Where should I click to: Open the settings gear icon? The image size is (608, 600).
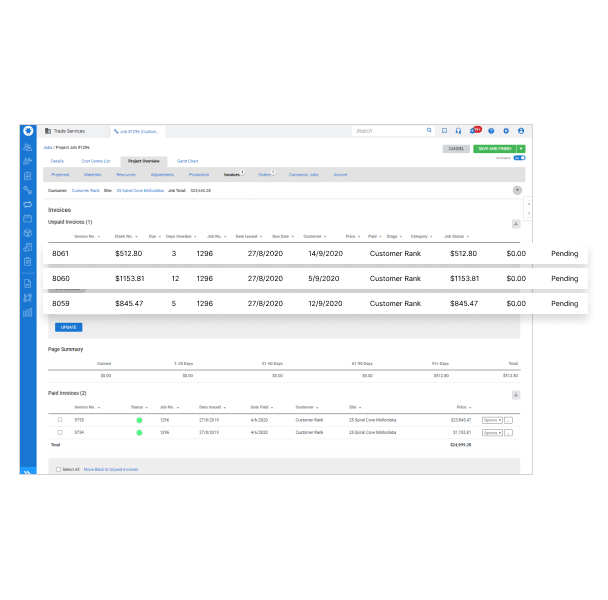click(506, 131)
